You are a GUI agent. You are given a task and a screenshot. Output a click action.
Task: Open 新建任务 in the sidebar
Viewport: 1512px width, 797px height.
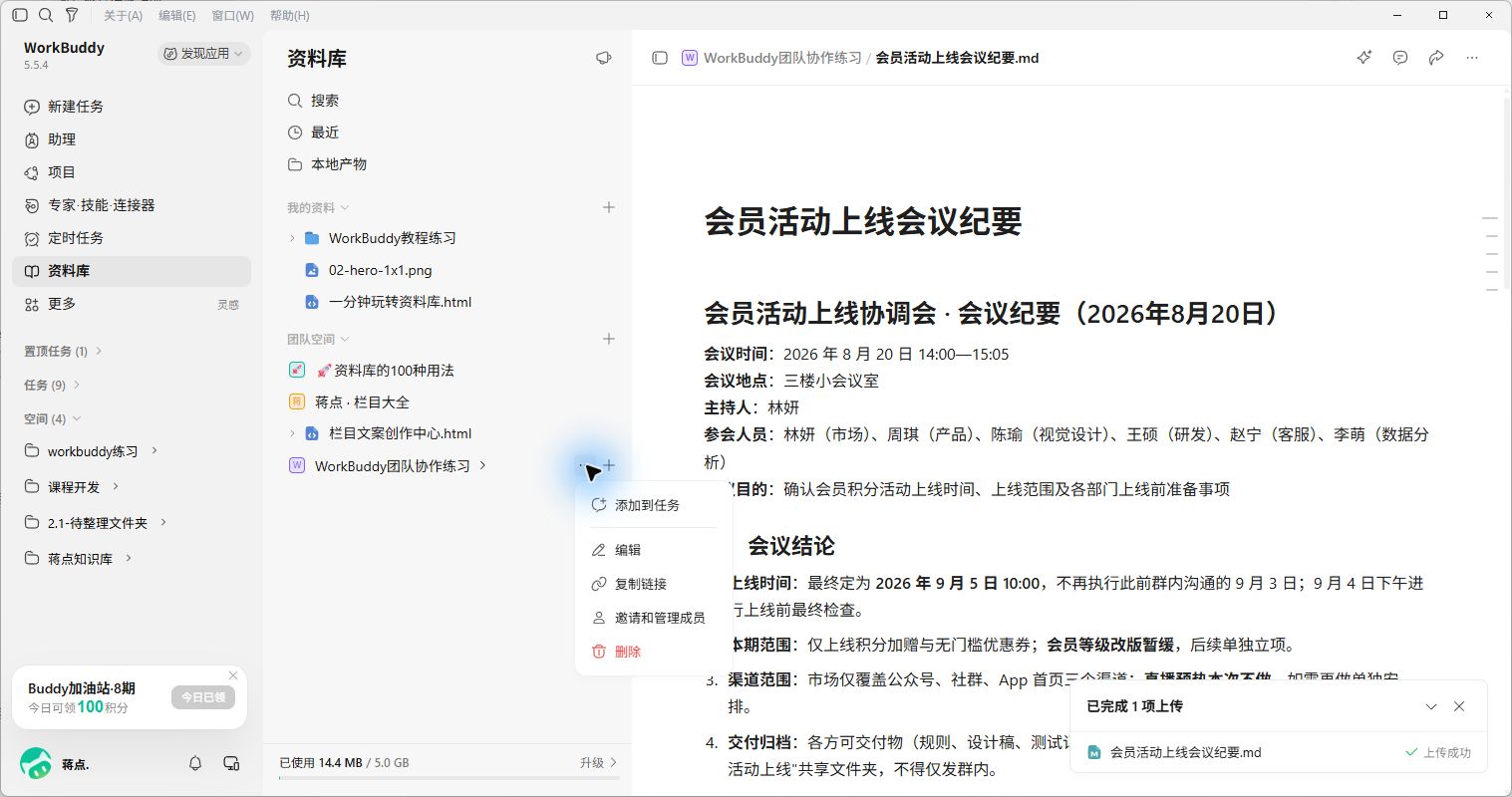pyautogui.click(x=132, y=107)
